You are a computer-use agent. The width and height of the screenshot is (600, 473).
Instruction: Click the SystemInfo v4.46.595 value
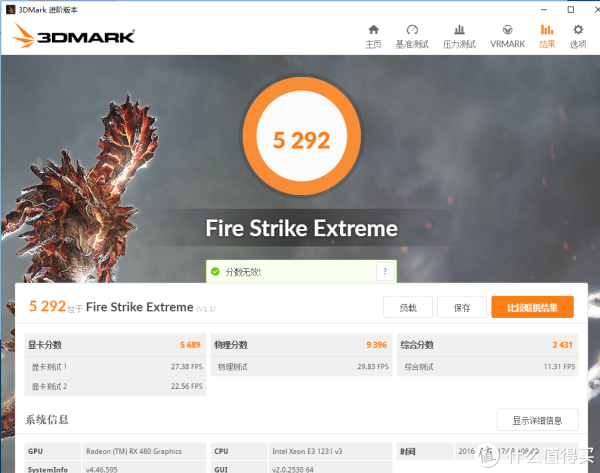[102, 469]
